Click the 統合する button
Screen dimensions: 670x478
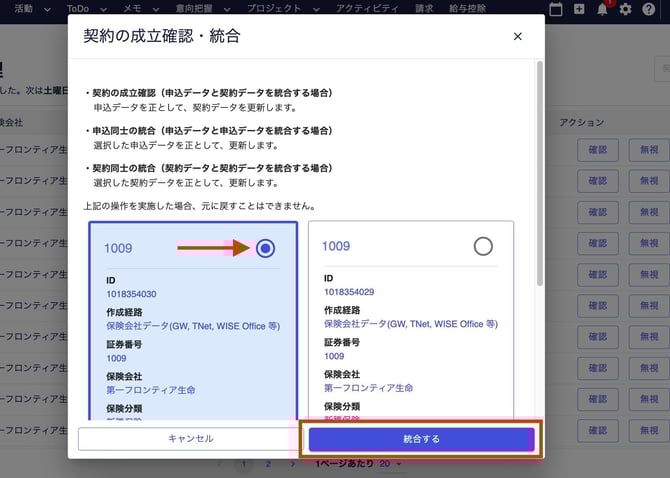421,439
